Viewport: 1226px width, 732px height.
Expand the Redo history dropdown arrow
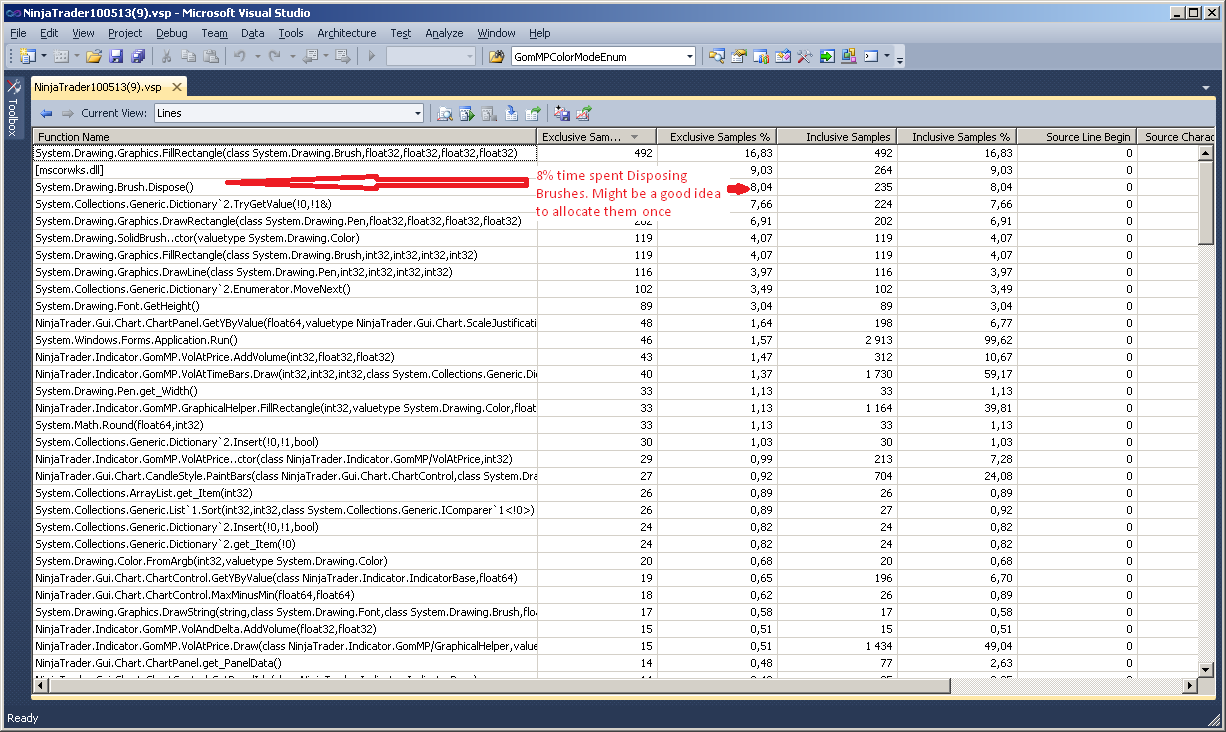(x=292, y=56)
